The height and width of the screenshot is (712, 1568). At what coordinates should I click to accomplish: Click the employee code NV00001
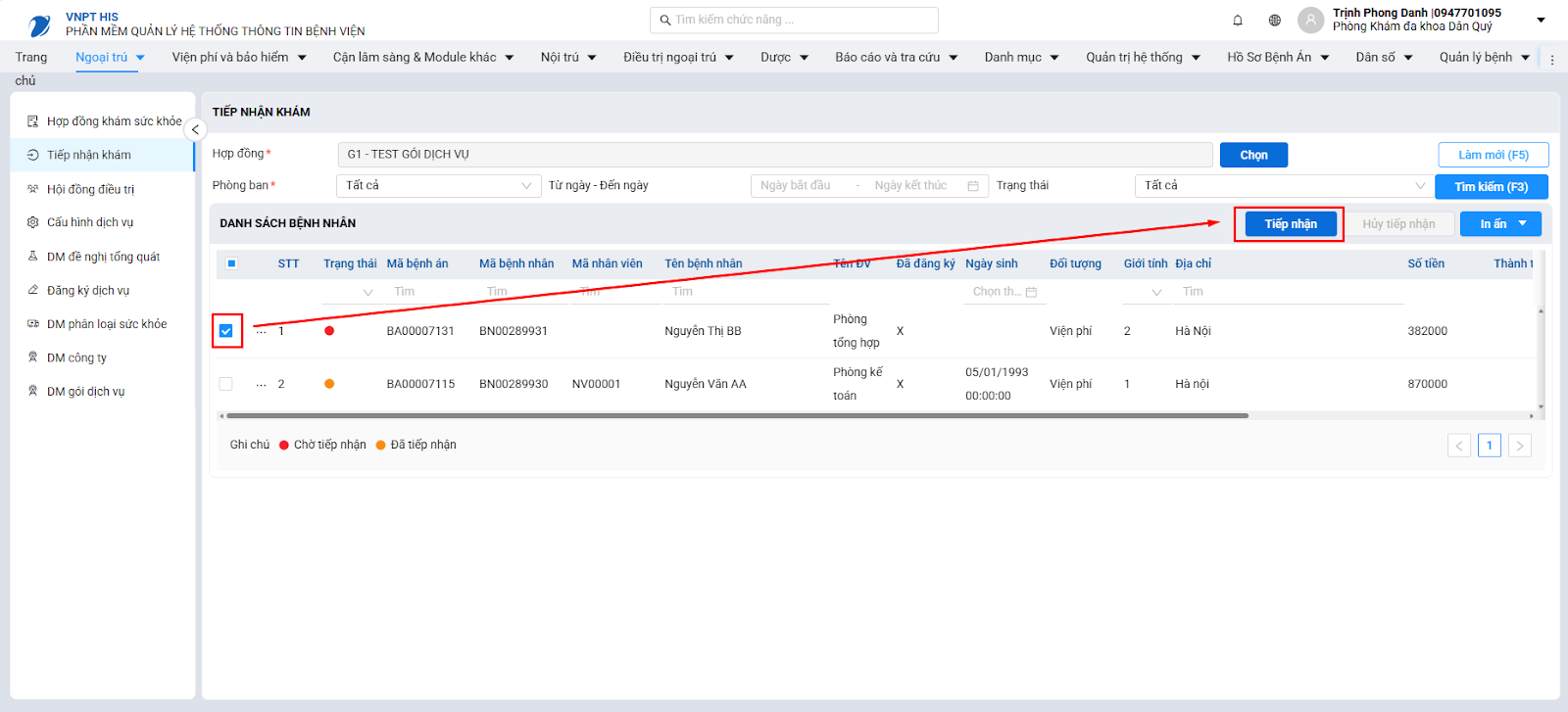[x=596, y=384]
